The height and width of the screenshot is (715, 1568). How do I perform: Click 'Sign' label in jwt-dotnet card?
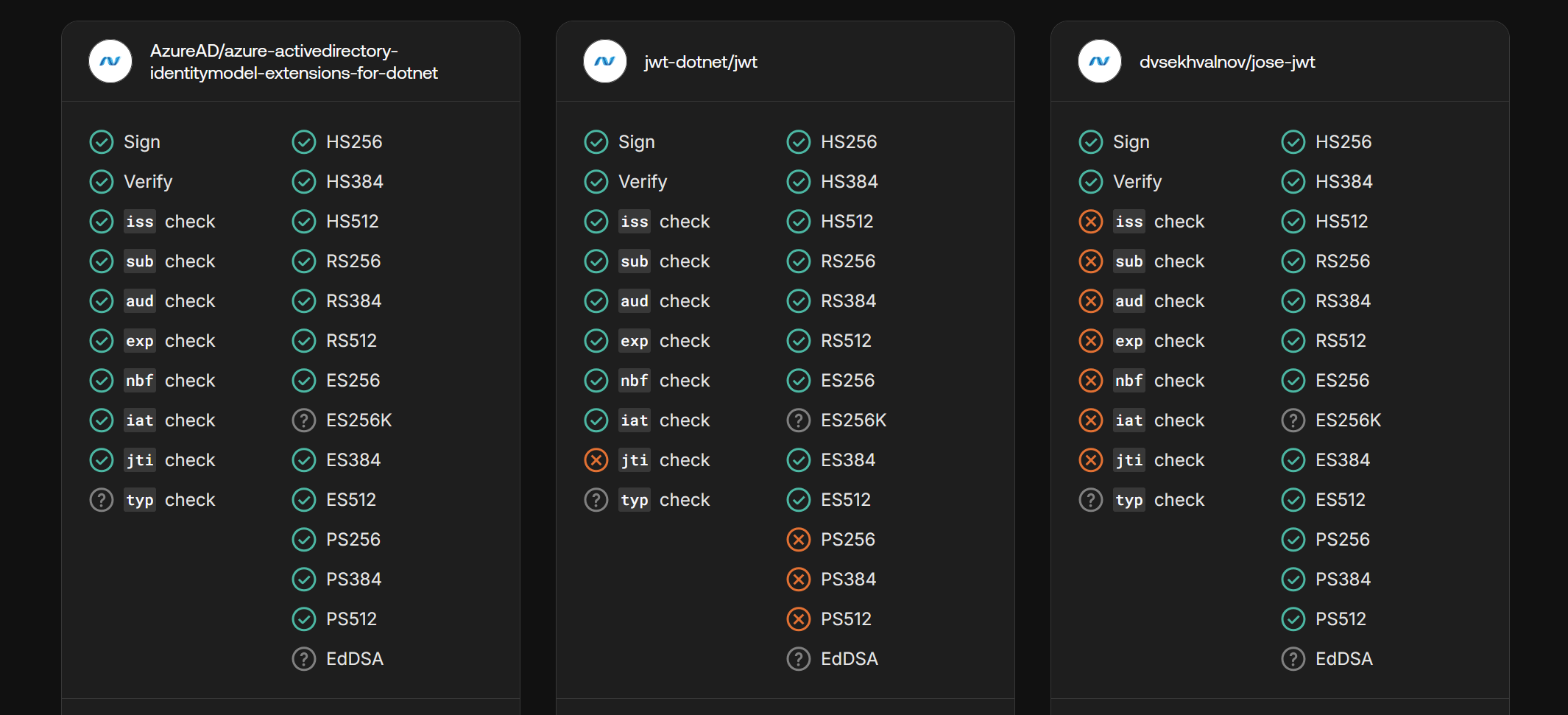637,141
